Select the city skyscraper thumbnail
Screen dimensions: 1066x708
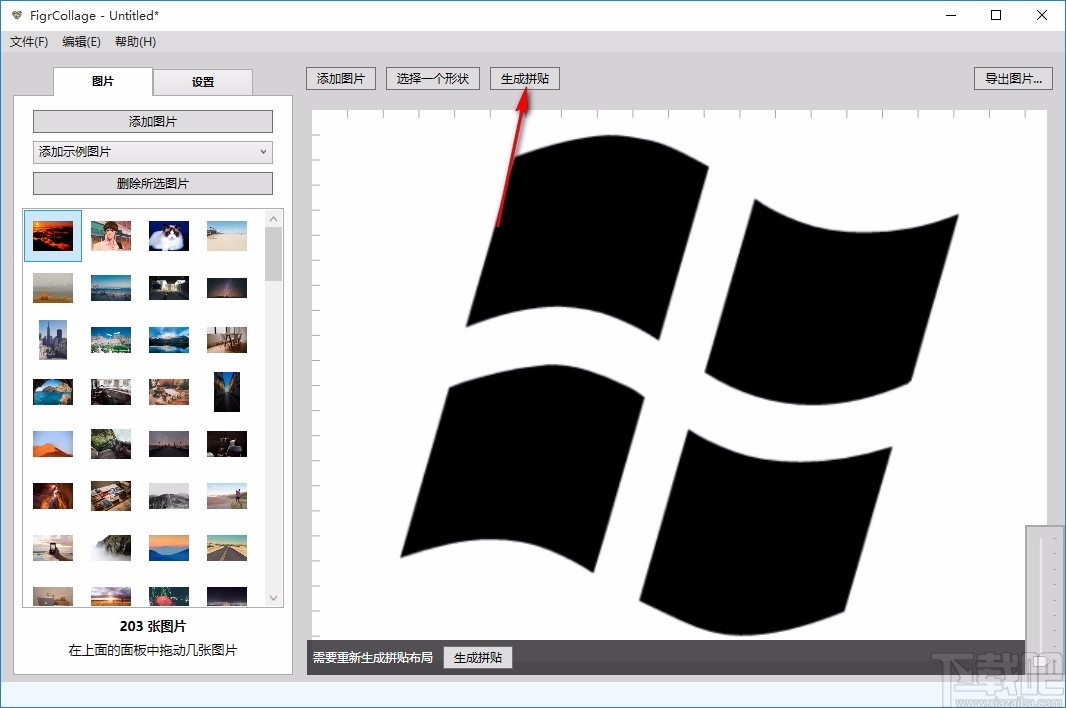(52, 340)
